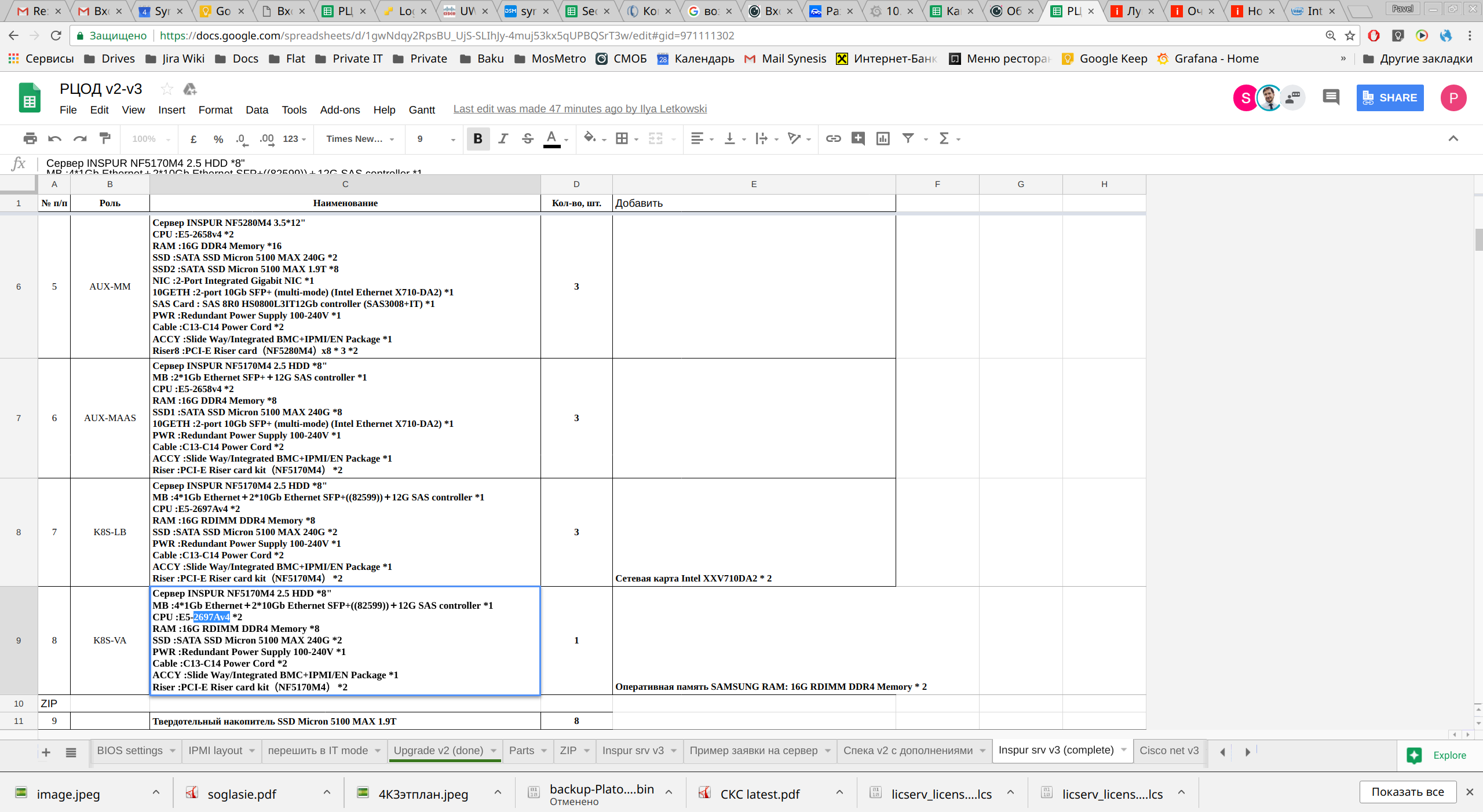Bookmark this page with star
Image resolution: width=1483 pixels, height=812 pixels.
pos(1350,35)
